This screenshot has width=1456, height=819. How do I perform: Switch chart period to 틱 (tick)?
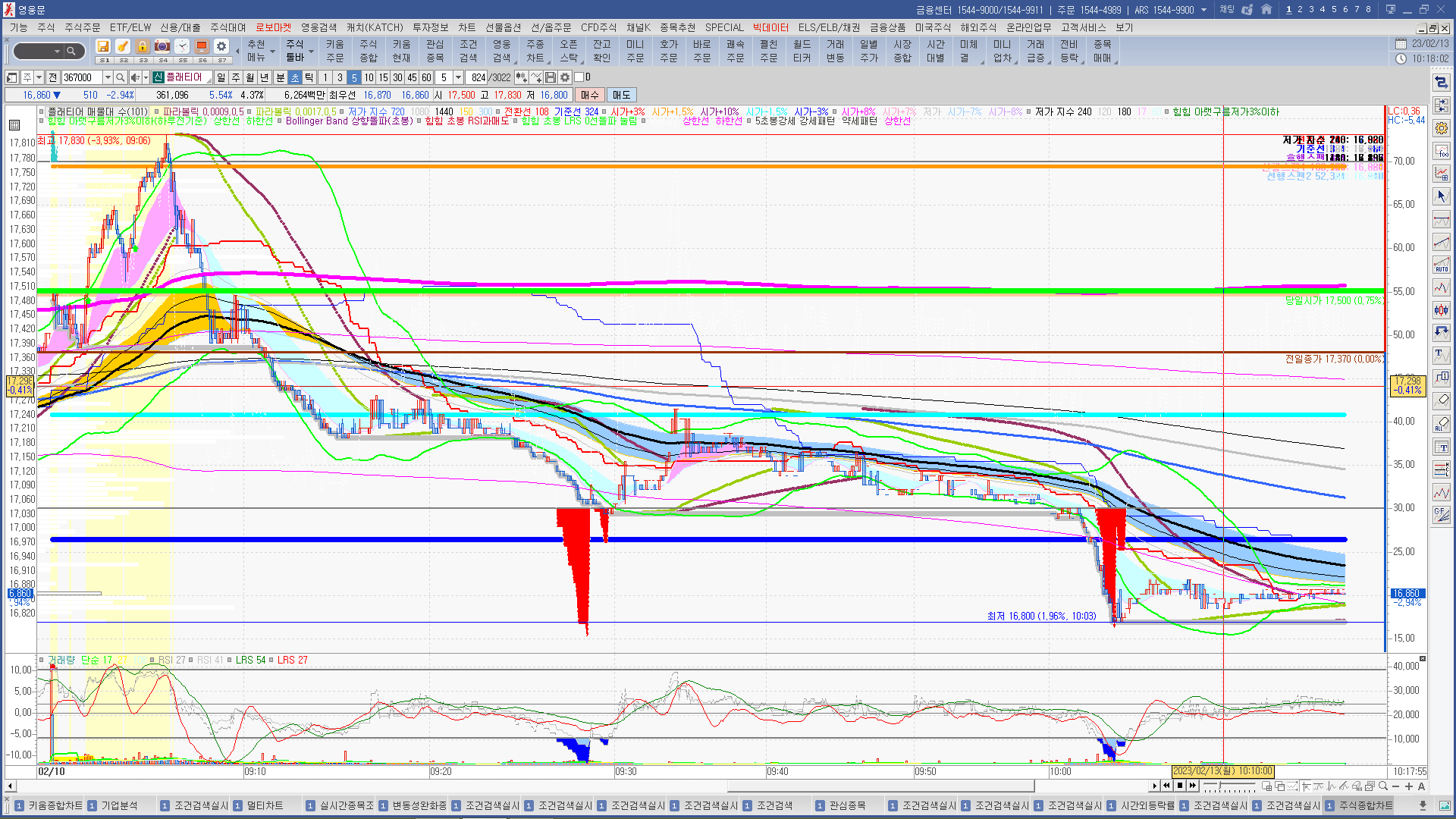pos(309,77)
